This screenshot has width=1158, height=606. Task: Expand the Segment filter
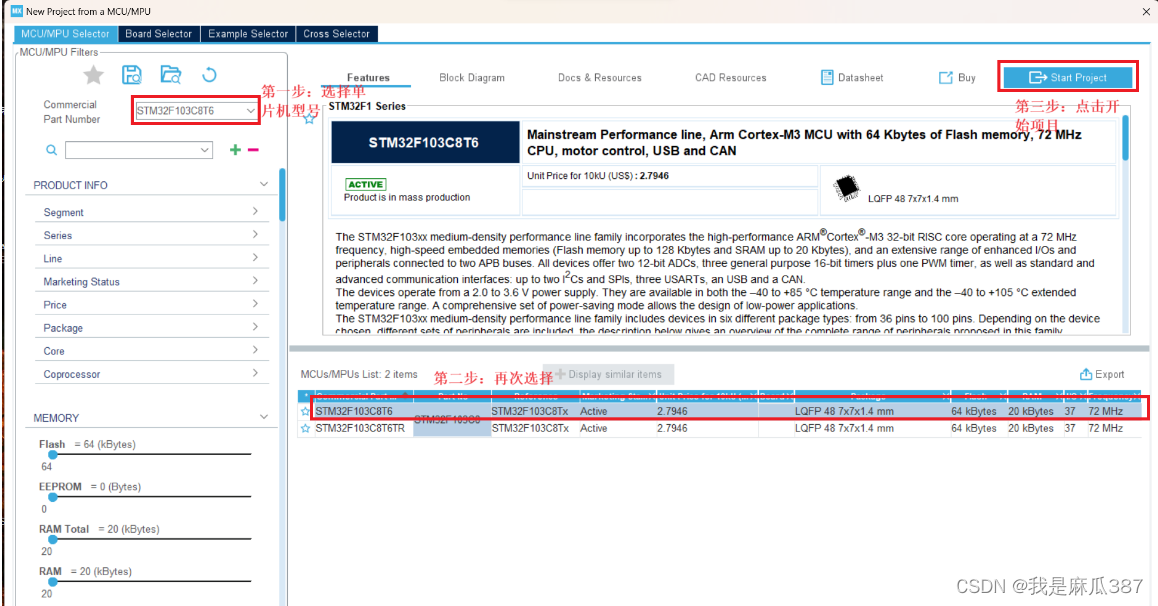pos(255,212)
